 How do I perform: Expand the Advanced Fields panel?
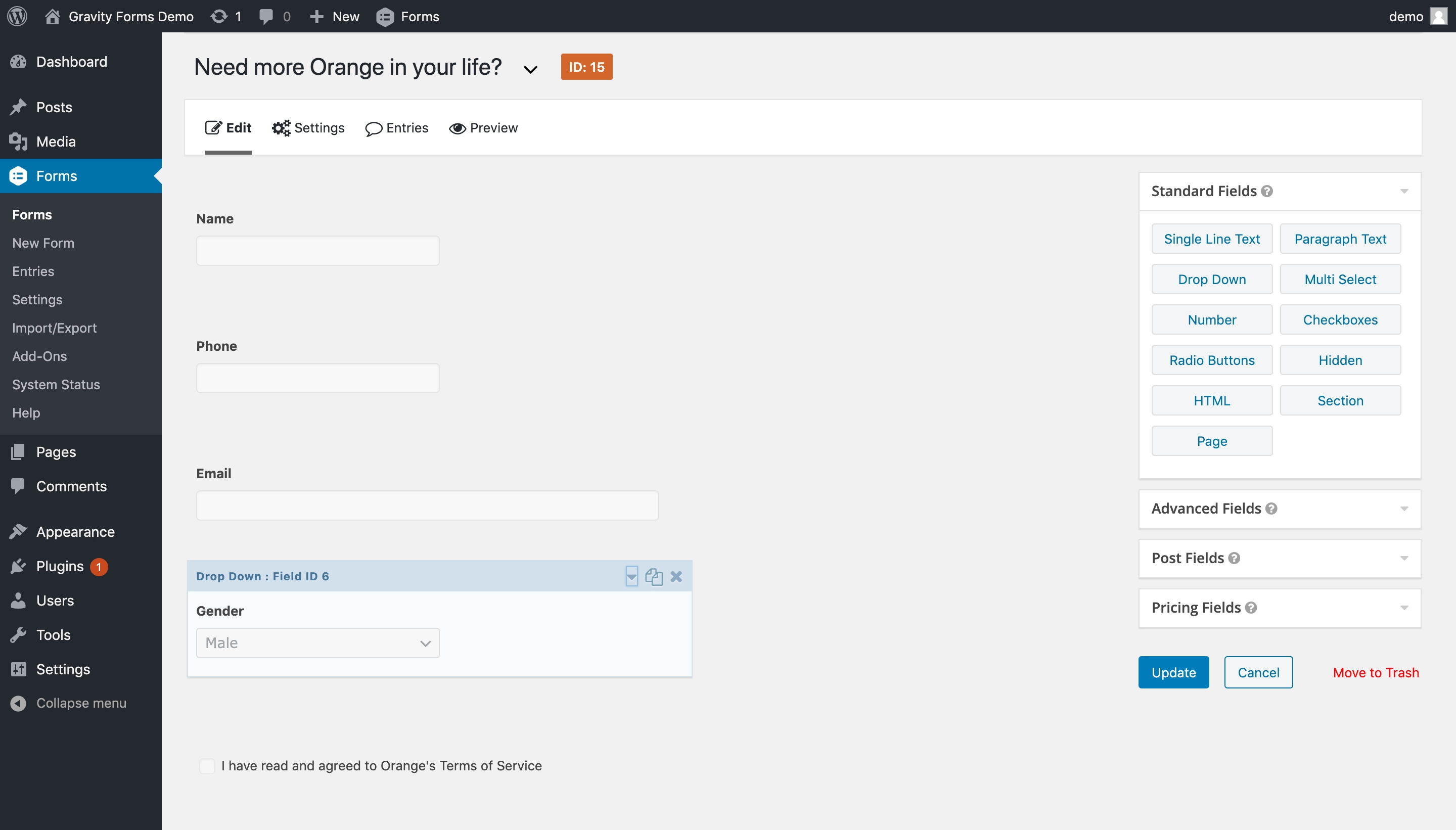pos(1405,509)
